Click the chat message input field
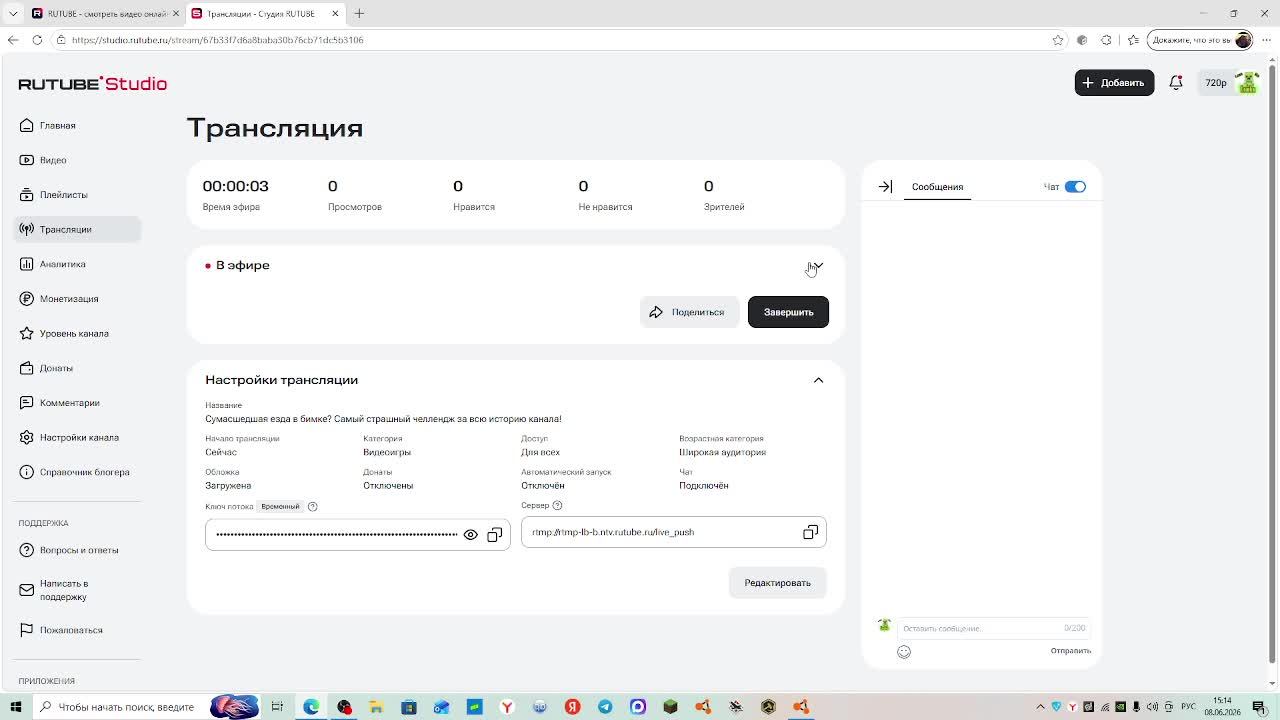Image resolution: width=1280 pixels, height=720 pixels. point(993,628)
